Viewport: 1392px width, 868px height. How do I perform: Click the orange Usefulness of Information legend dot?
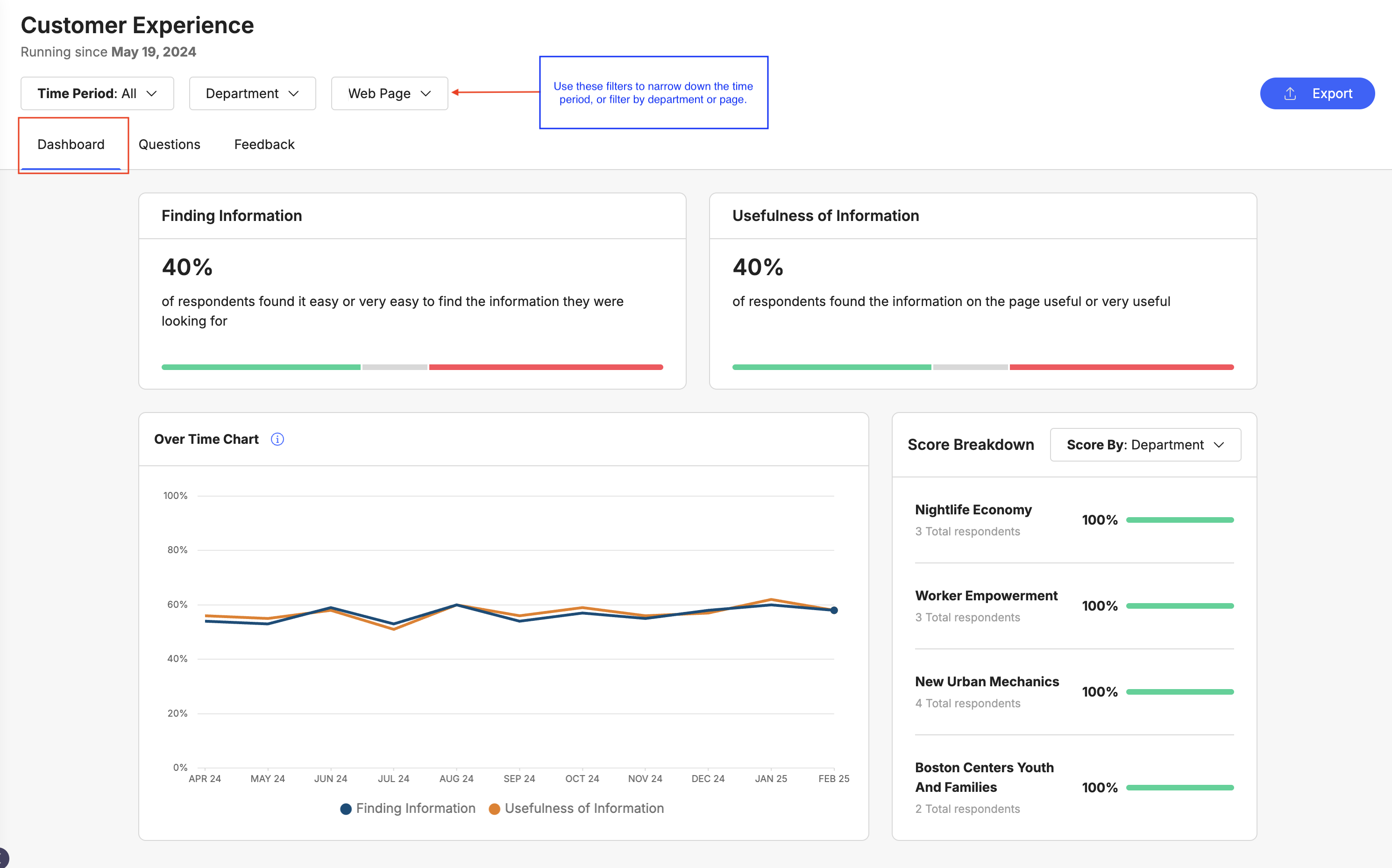494,809
